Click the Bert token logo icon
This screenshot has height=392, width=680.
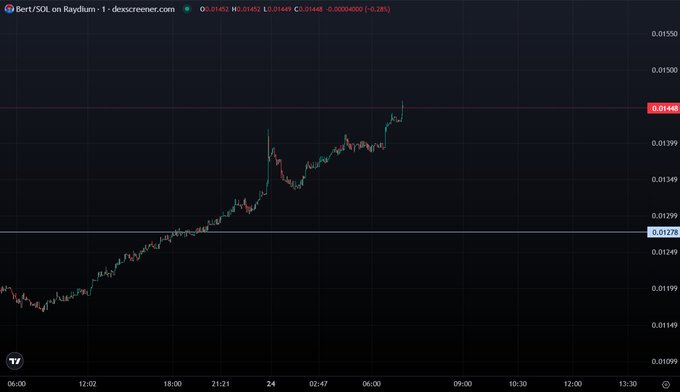9,9
